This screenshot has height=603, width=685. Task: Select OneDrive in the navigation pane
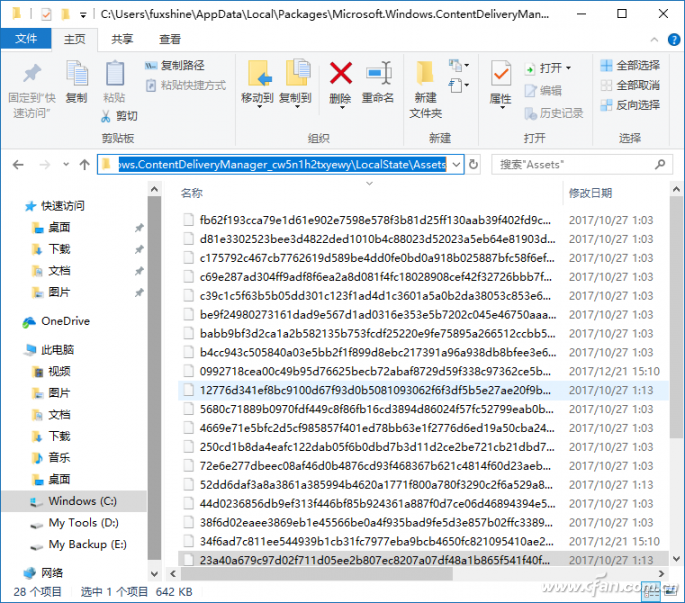coord(65,321)
